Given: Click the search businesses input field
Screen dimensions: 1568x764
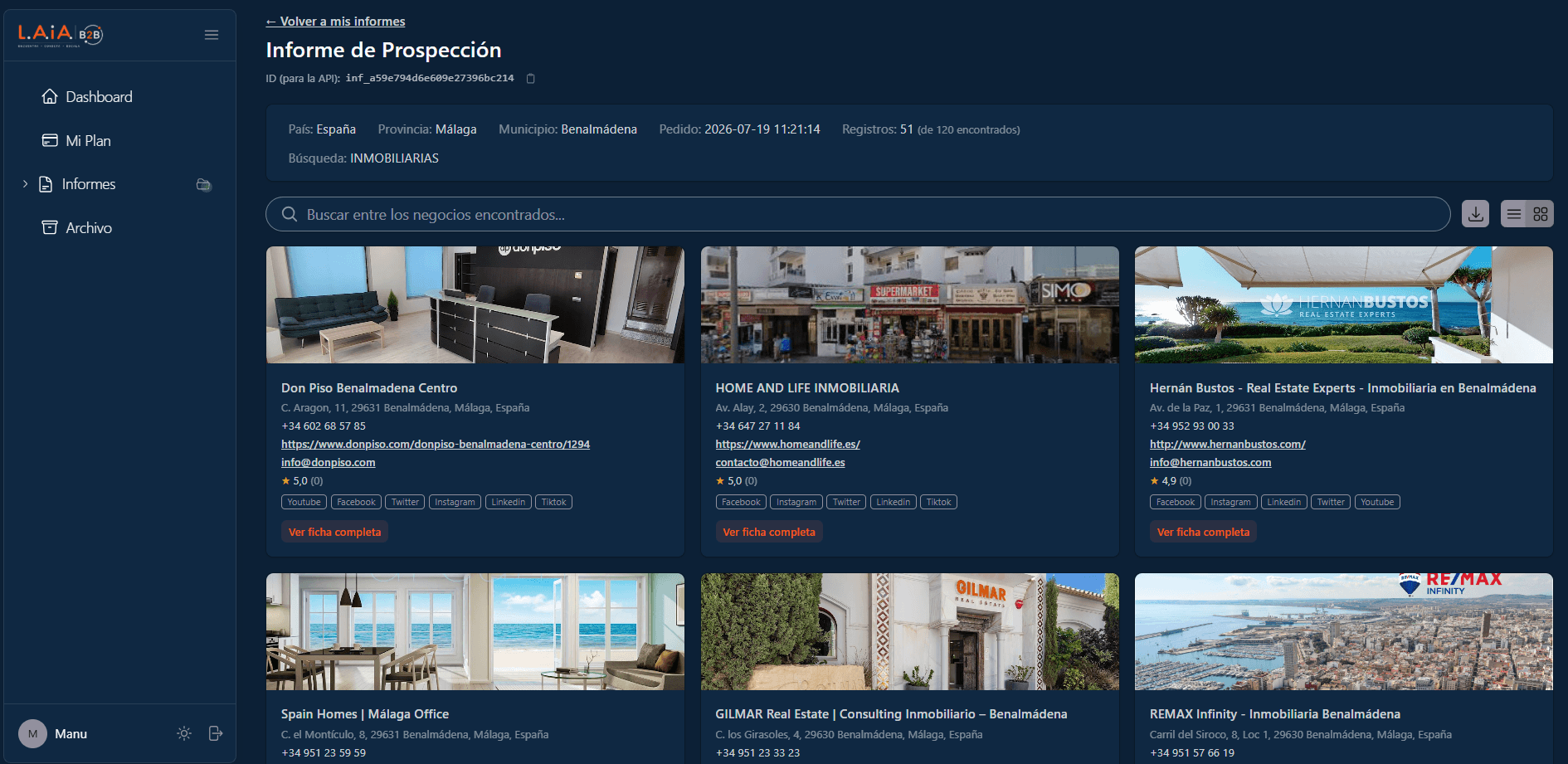Looking at the screenshot, I should point(858,214).
